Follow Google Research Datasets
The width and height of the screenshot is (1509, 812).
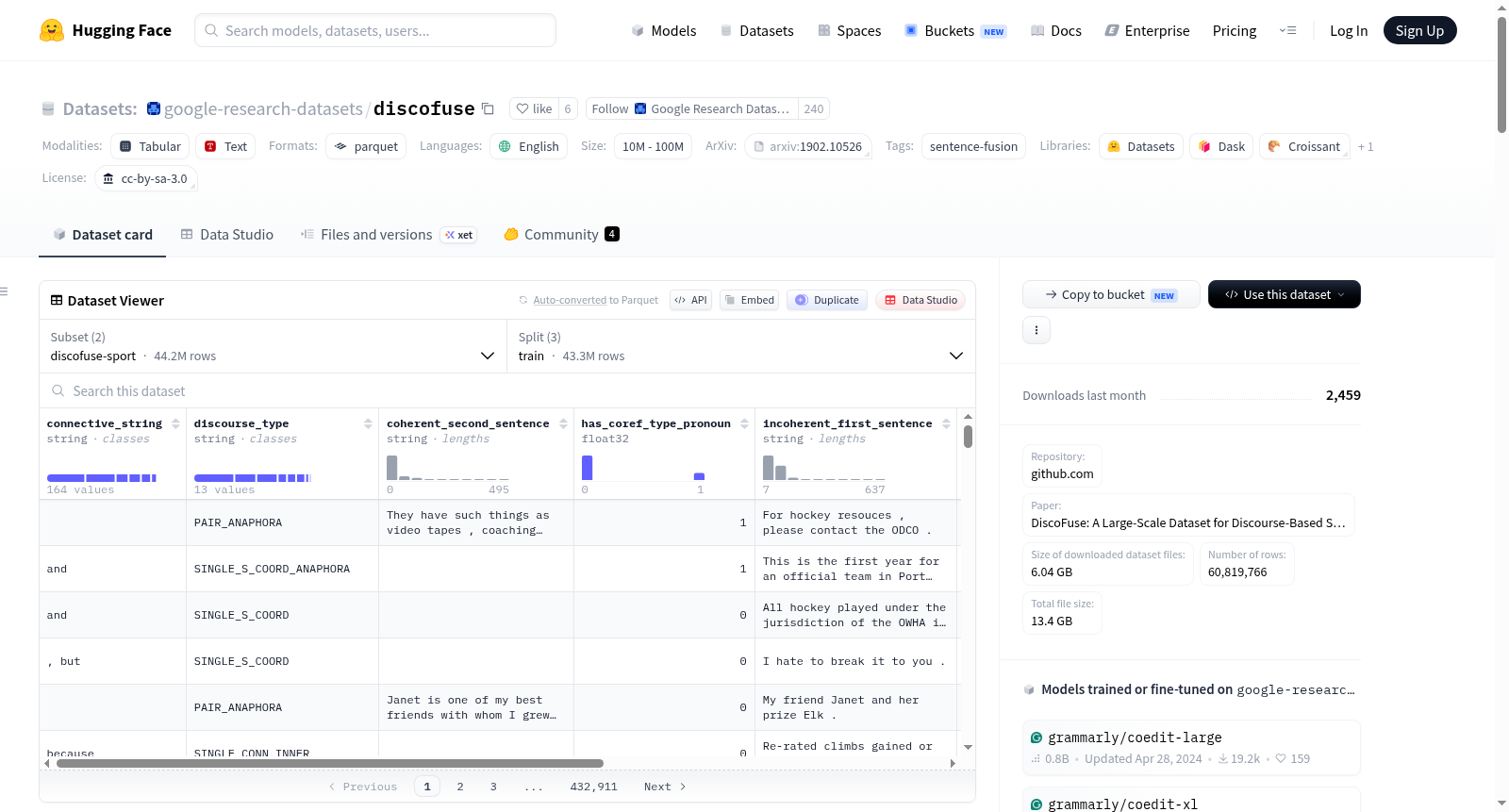692,108
